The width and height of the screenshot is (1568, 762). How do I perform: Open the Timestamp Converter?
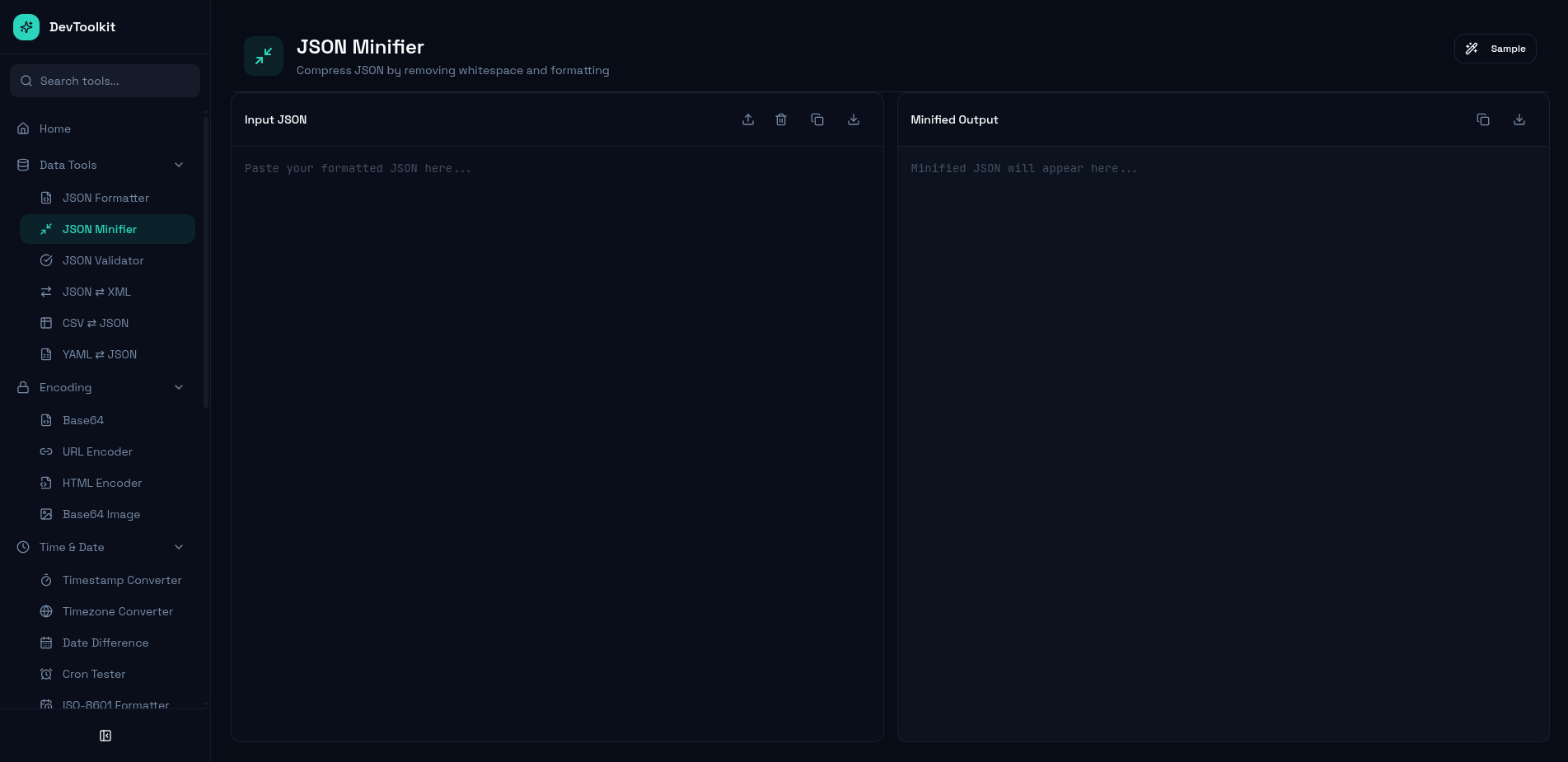[x=122, y=580]
